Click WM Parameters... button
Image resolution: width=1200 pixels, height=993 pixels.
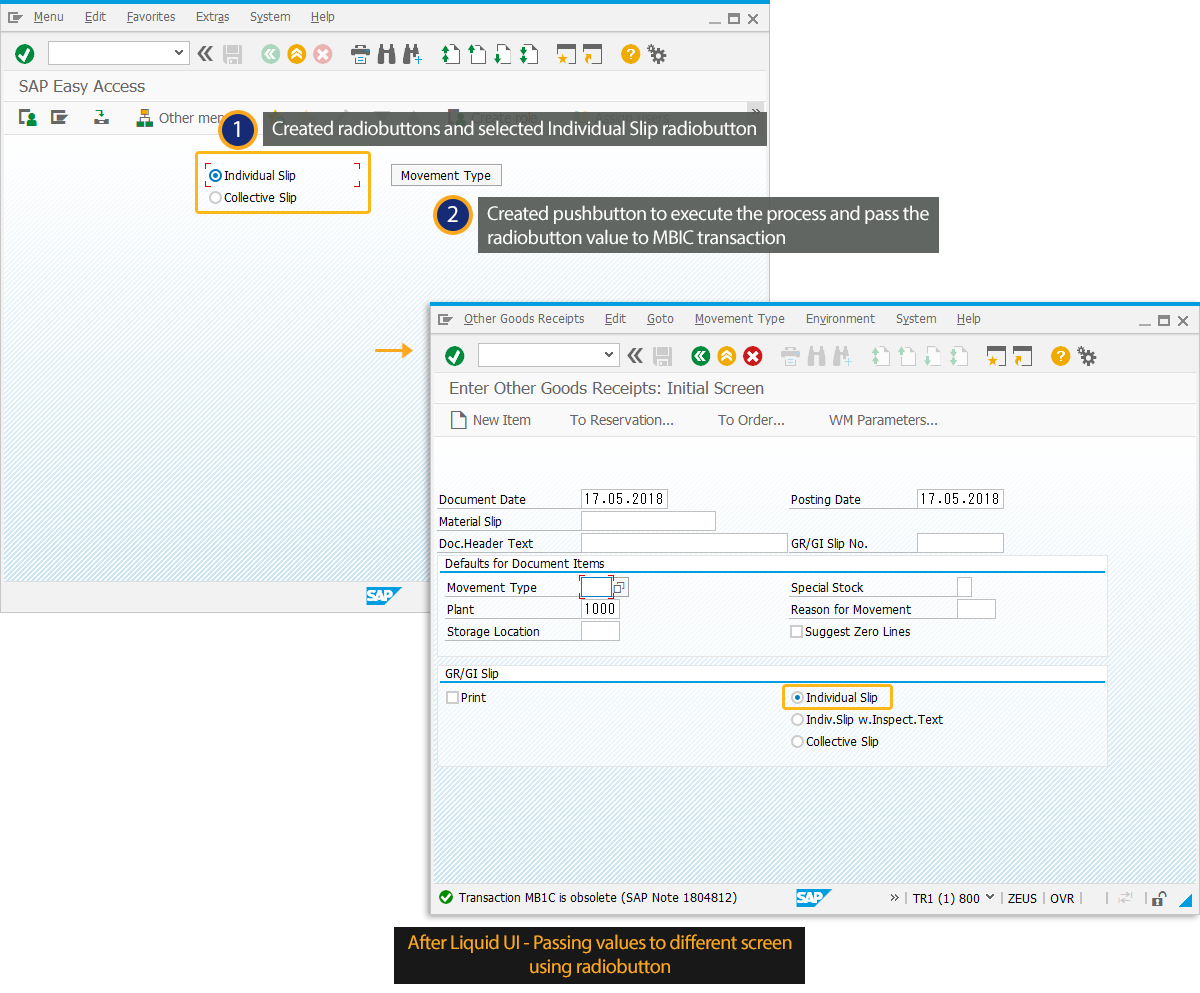[883, 420]
